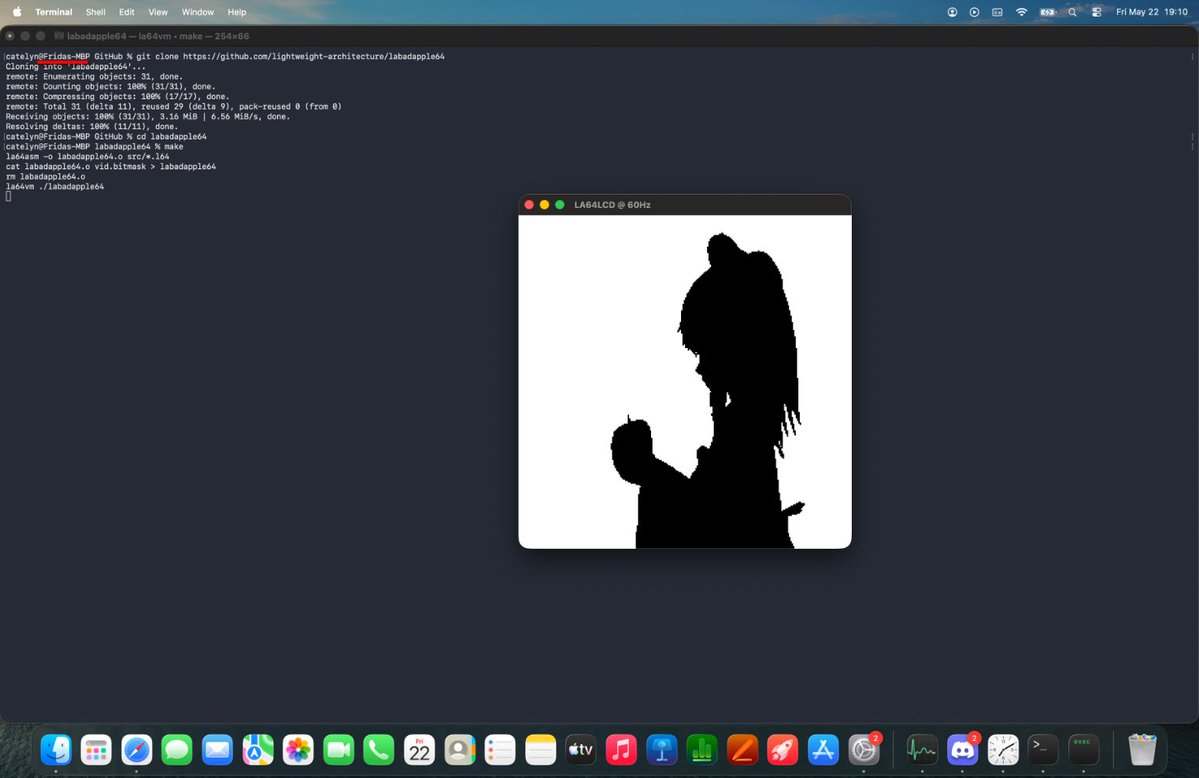Launch Safari from the Dock
Viewport: 1199px width, 778px height.
point(137,750)
